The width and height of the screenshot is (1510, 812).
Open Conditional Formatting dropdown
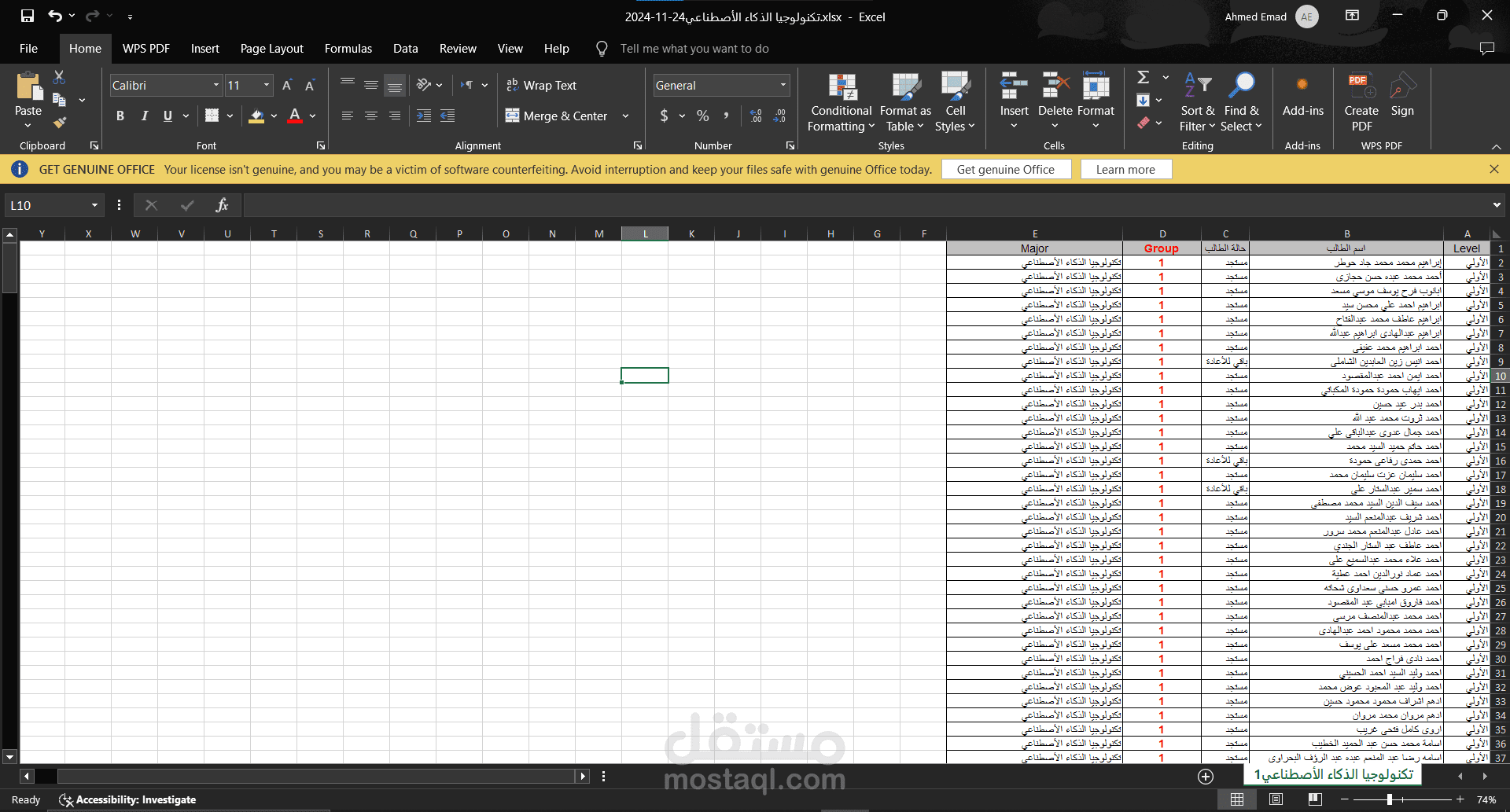coord(842,102)
